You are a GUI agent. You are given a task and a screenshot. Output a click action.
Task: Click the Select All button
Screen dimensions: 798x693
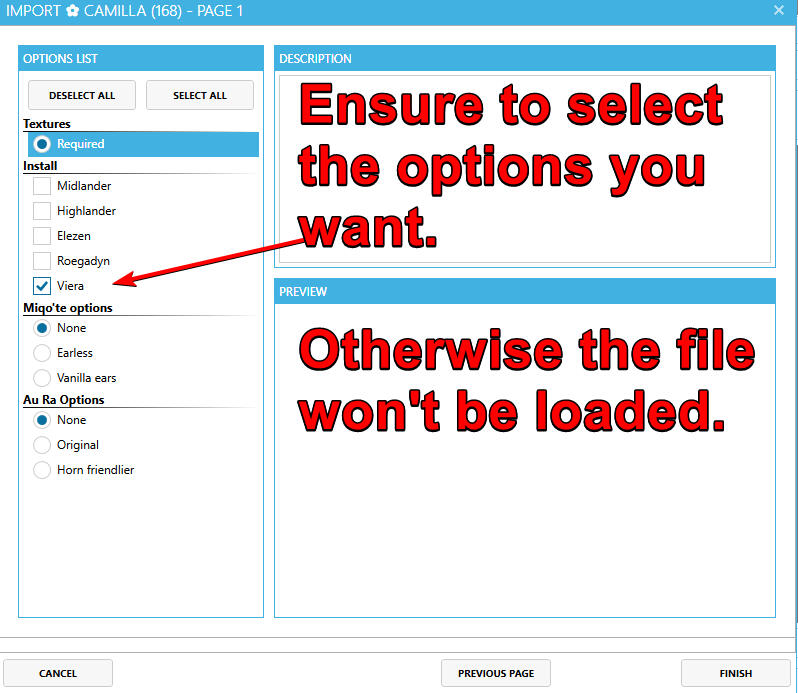click(x=200, y=96)
